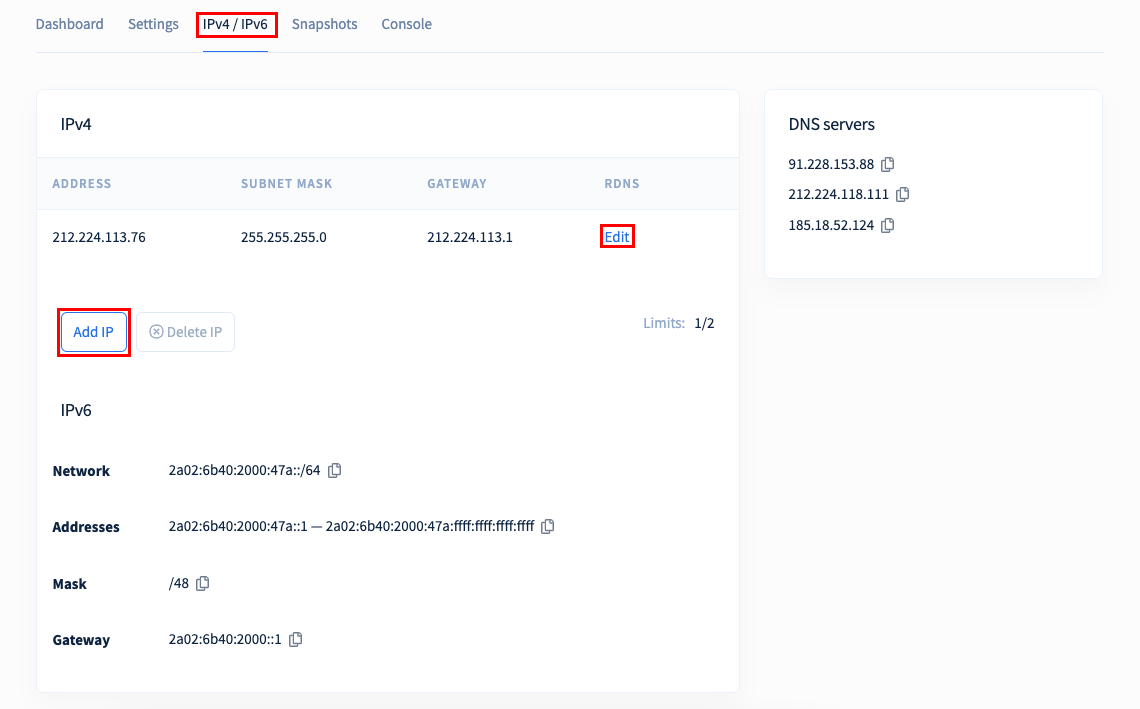Screen dimensions: 1140x709
Task: Copy DNS server 91.228.153.88
Action: tap(888, 164)
